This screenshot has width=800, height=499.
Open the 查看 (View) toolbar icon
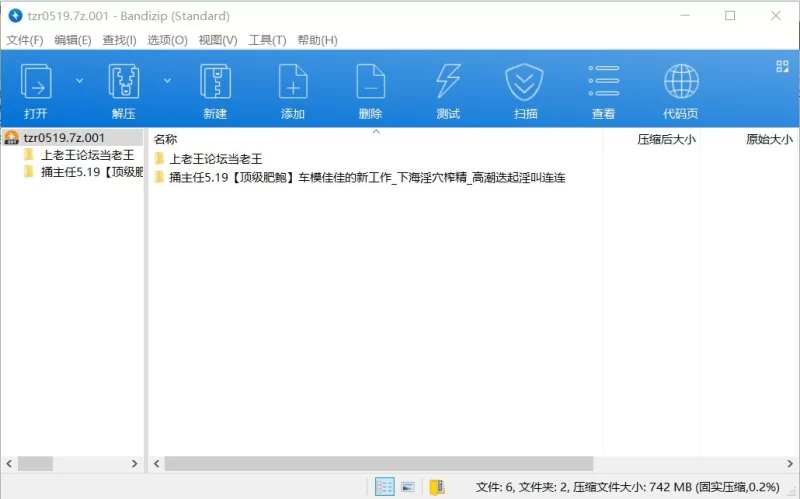click(603, 82)
